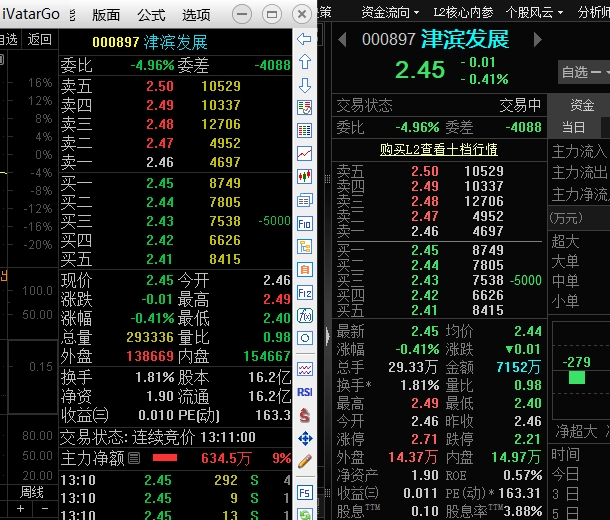
Task: Click the 交易中 trading status in right panel
Action: click(521, 105)
